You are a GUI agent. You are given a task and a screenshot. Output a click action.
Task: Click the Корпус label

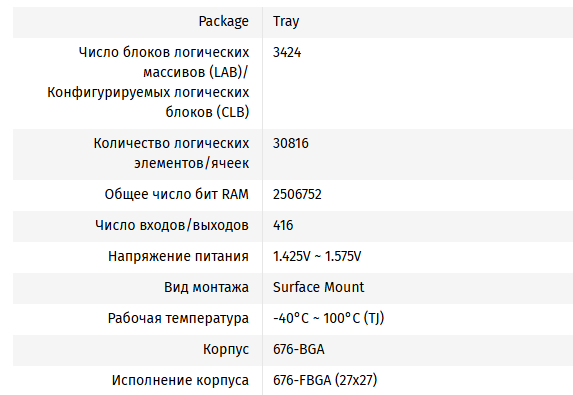point(226,349)
